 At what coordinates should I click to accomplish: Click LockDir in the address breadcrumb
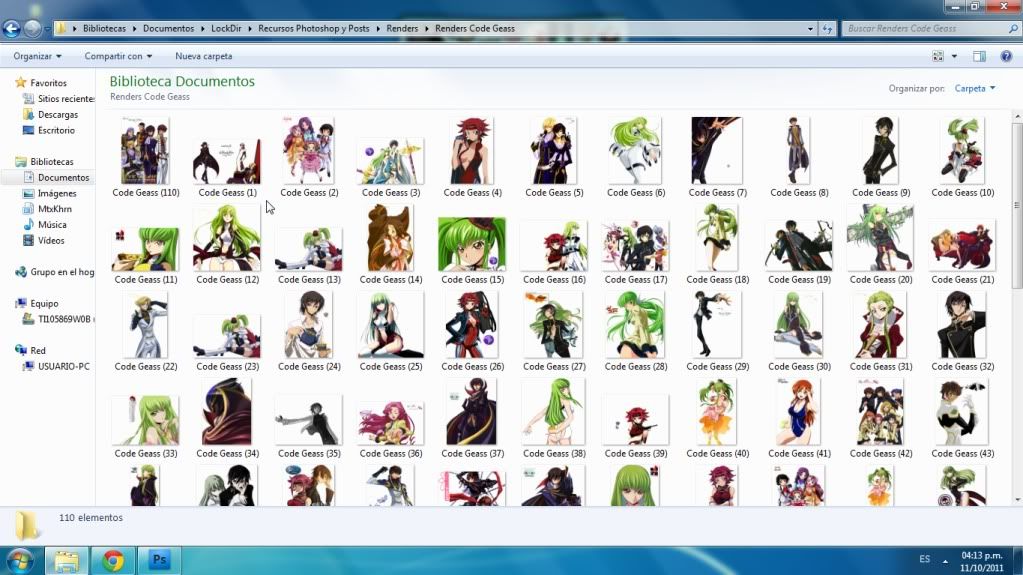[226, 29]
